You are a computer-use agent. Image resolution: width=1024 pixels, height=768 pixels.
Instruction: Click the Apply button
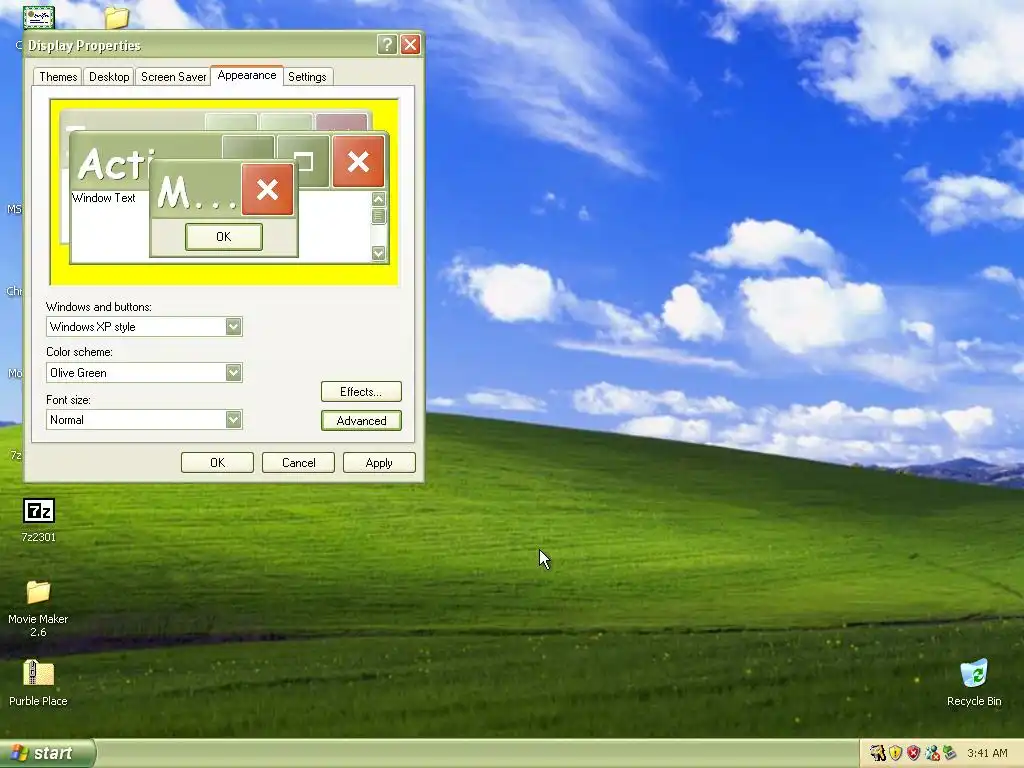[379, 462]
